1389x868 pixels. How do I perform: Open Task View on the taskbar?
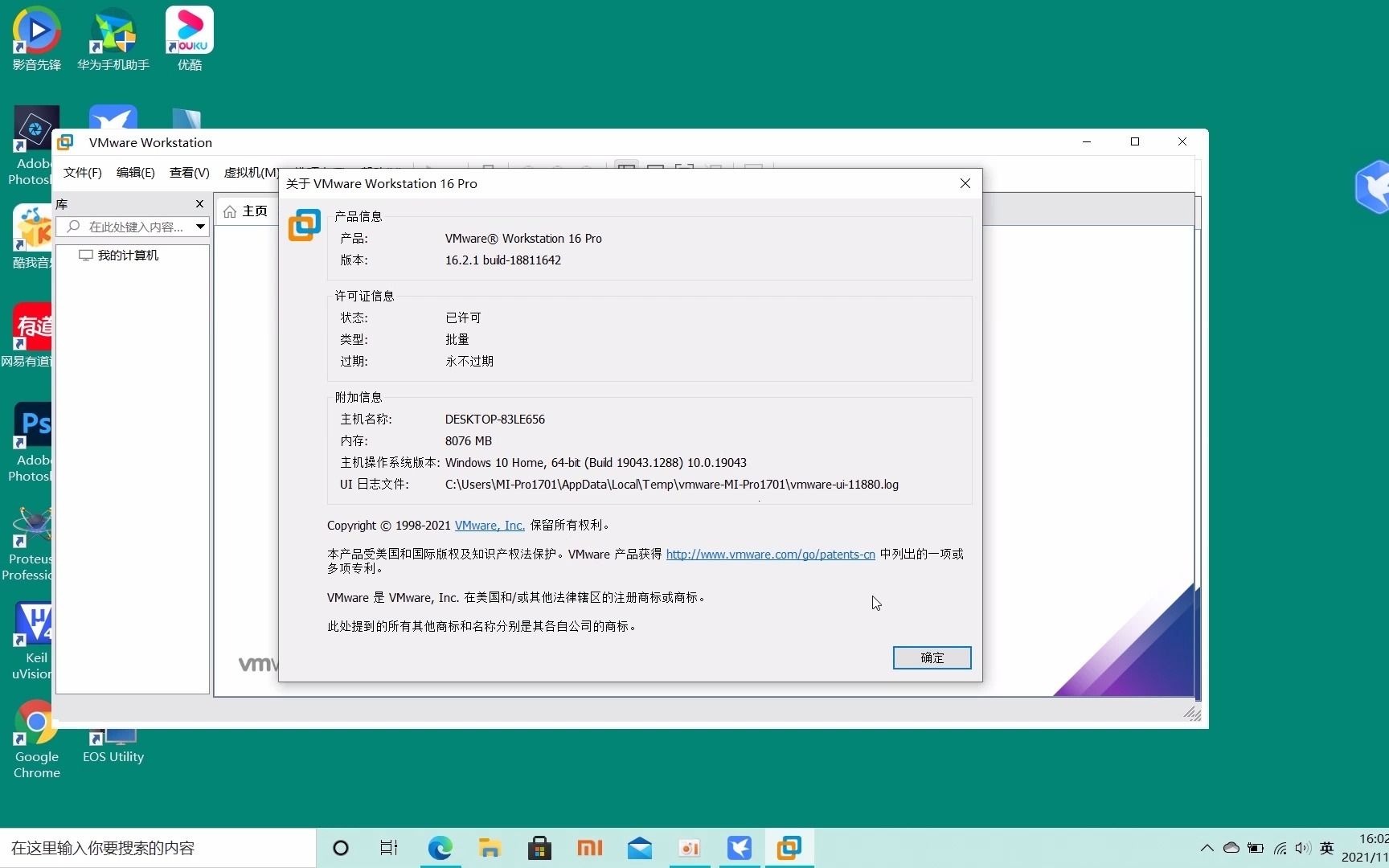point(389,848)
